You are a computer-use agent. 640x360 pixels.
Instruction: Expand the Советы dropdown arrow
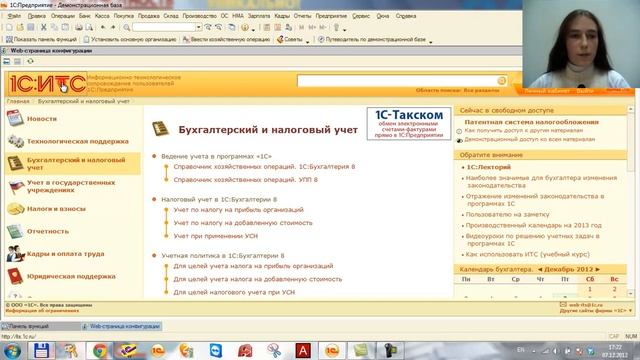coord(307,41)
